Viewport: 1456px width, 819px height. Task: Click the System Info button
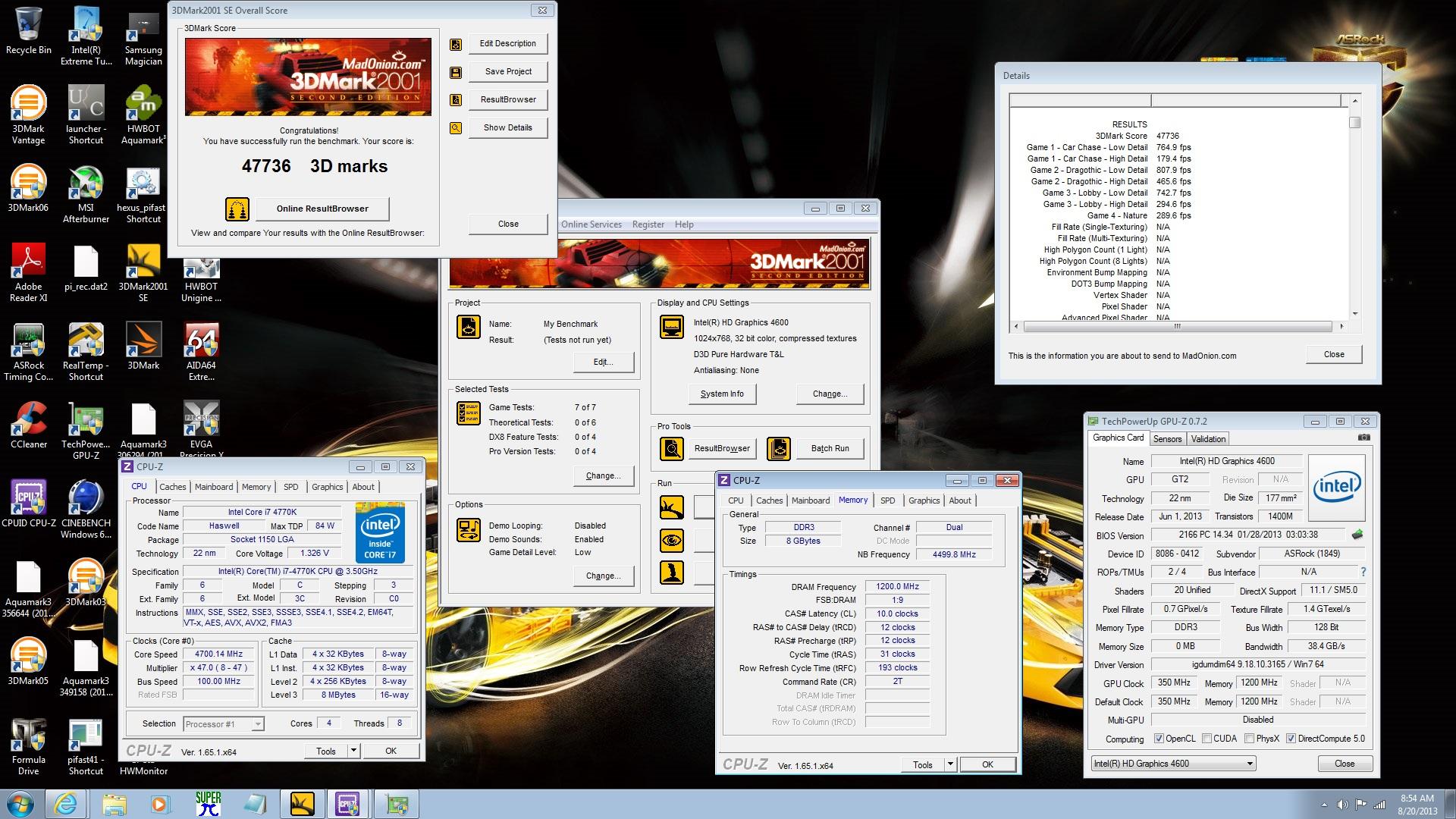click(722, 394)
